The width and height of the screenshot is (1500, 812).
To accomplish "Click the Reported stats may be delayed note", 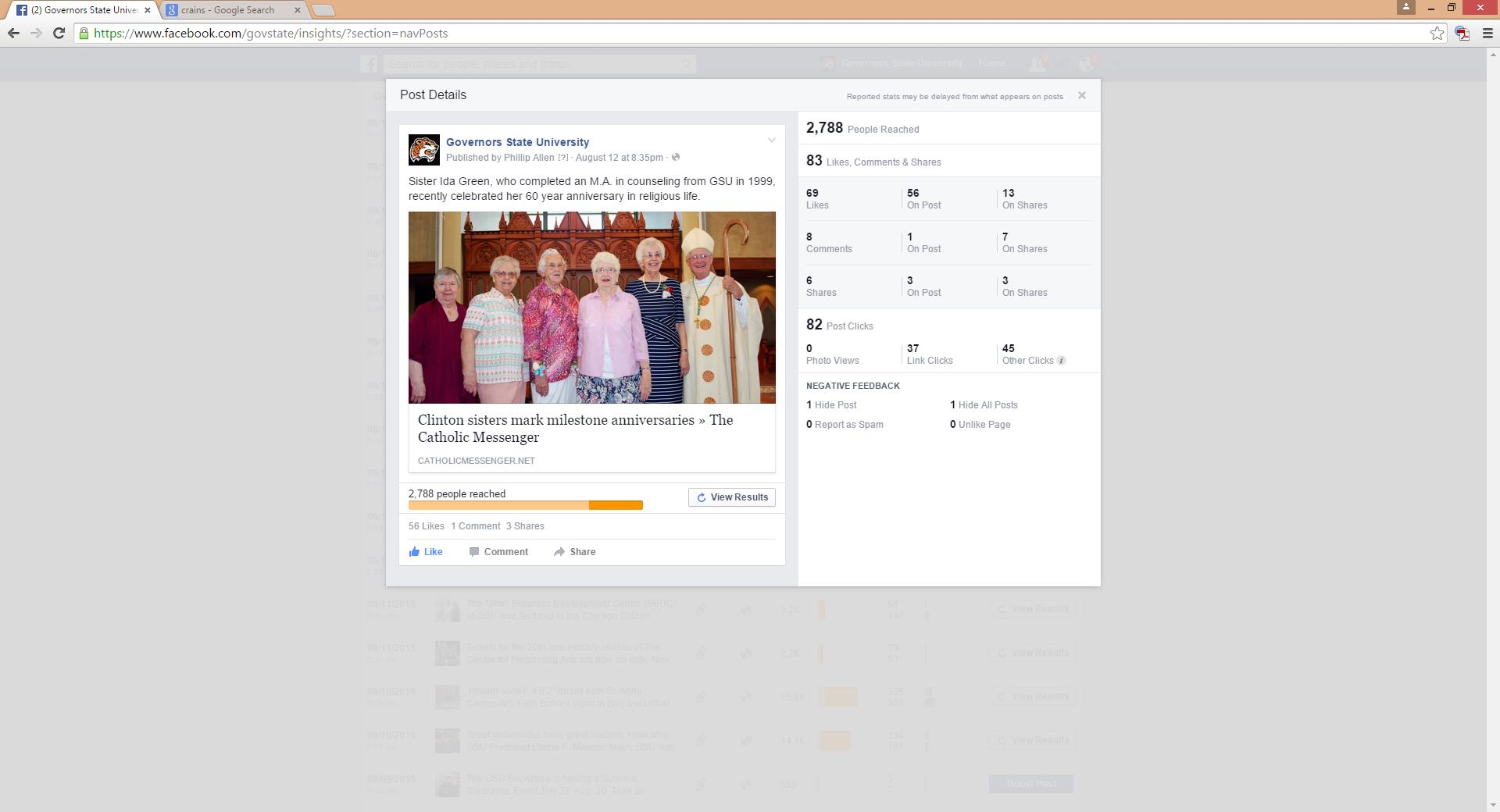I will (x=955, y=96).
